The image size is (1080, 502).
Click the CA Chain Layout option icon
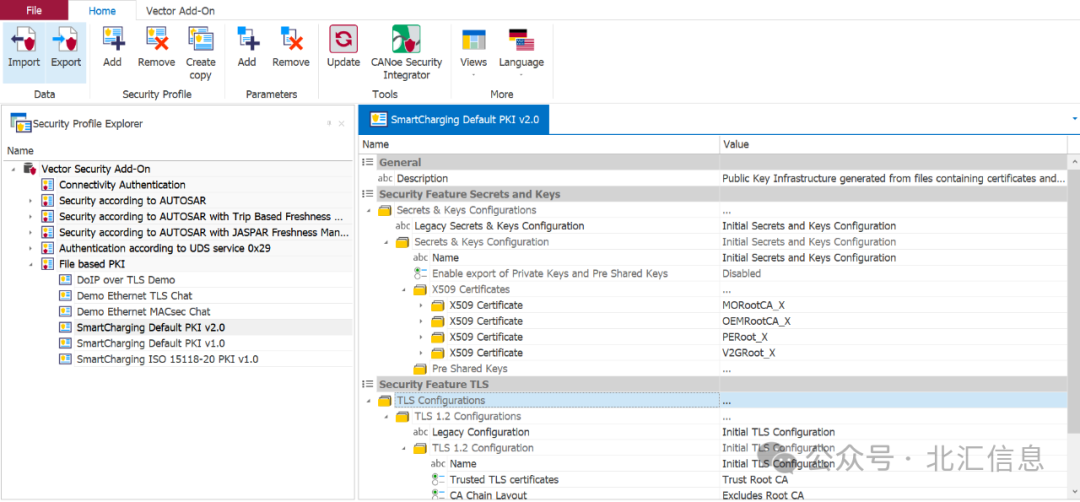(437, 495)
